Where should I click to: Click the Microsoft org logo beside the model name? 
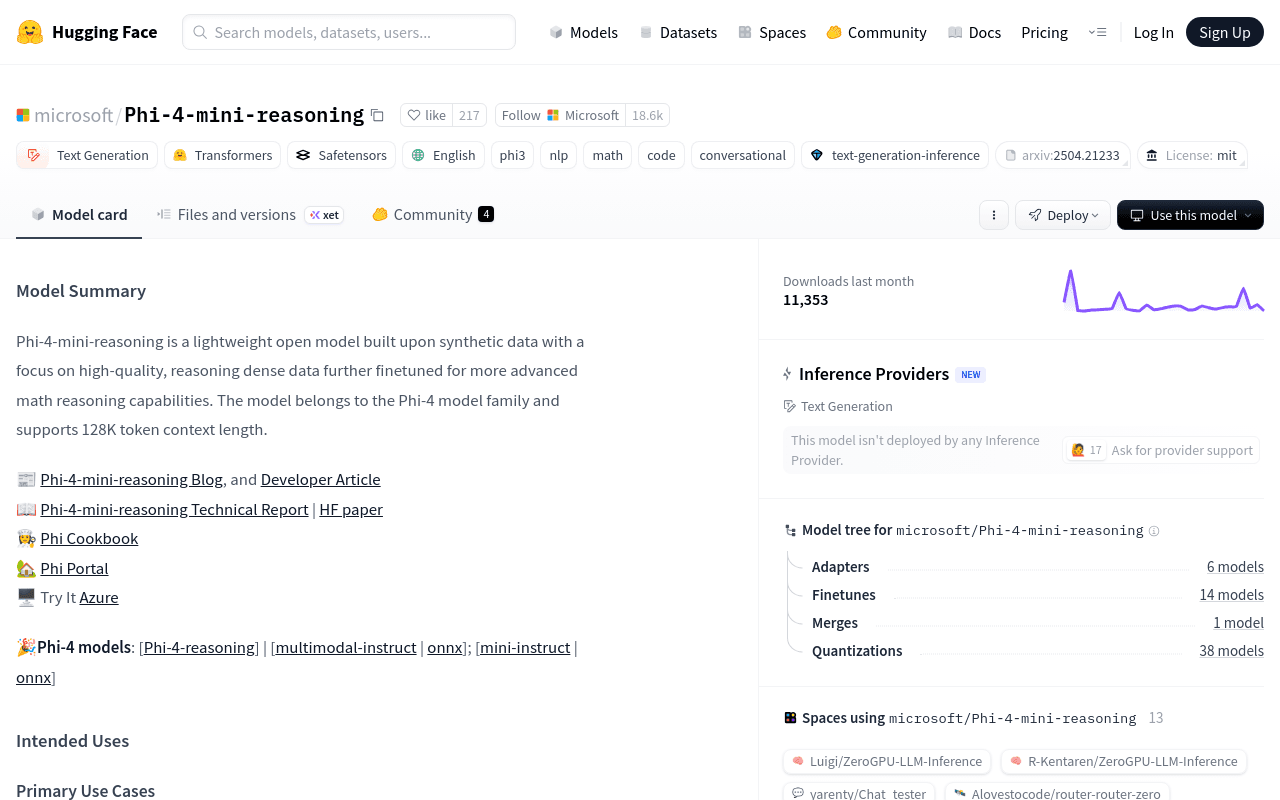pos(23,115)
